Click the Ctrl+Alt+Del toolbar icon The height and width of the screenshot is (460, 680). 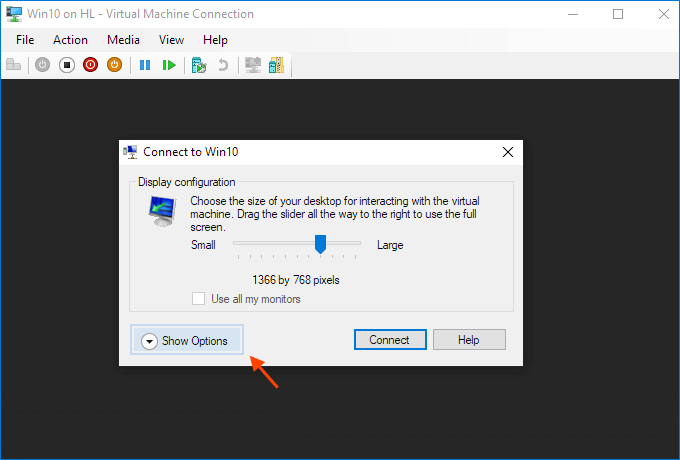pyautogui.click(x=13, y=65)
